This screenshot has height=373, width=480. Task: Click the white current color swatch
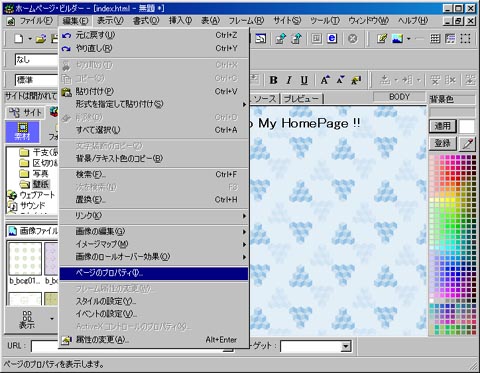[467, 127]
